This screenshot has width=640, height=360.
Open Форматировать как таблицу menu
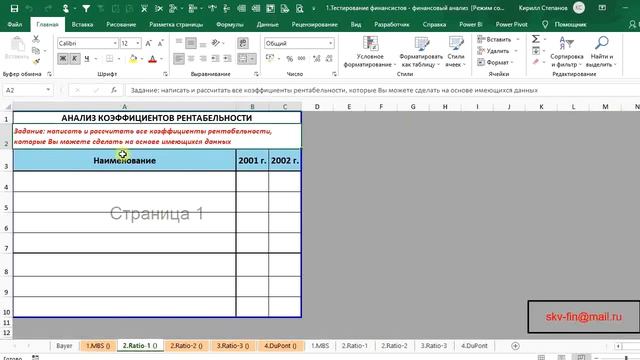coord(421,52)
